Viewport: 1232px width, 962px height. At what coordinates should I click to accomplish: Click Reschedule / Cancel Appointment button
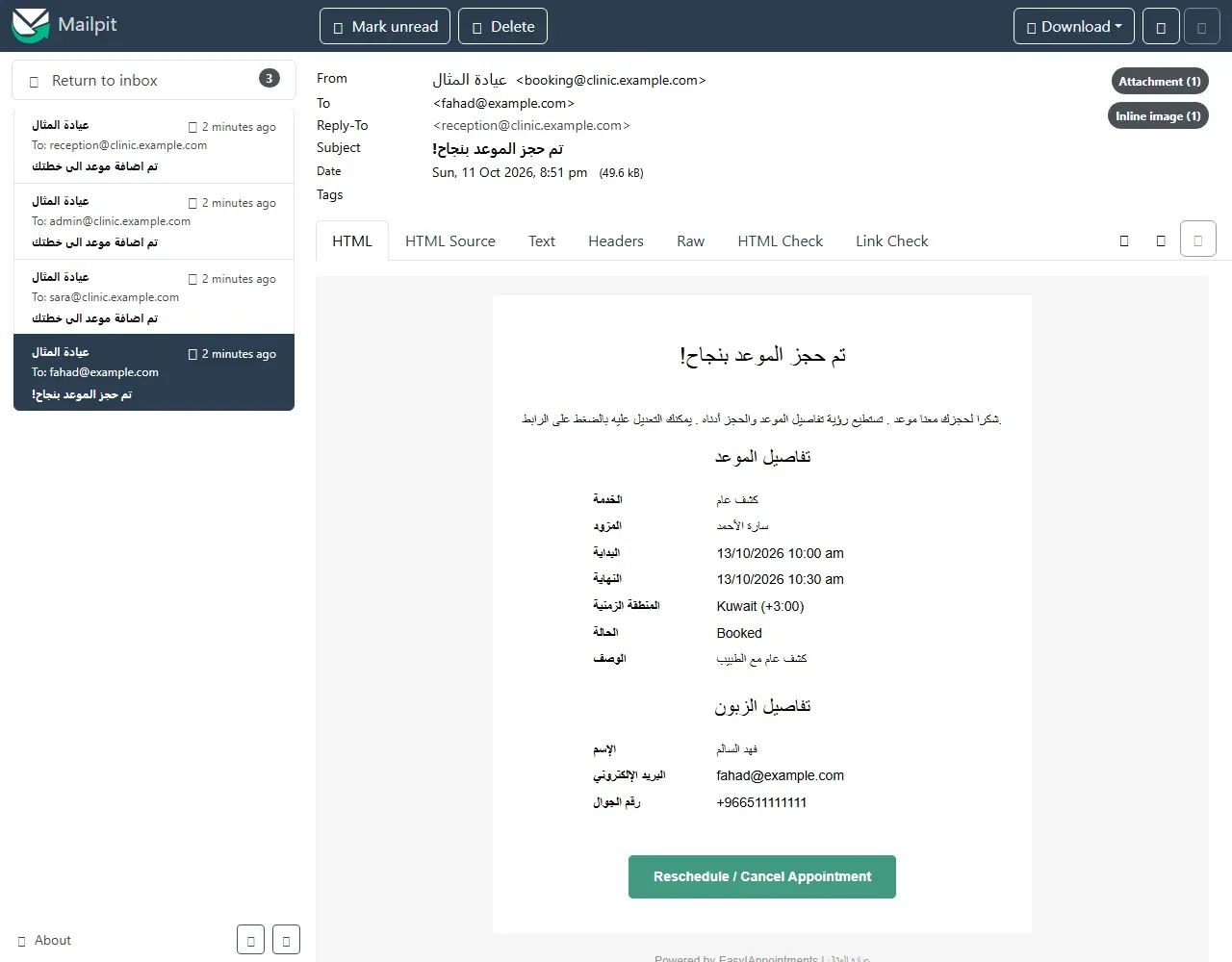762,877
